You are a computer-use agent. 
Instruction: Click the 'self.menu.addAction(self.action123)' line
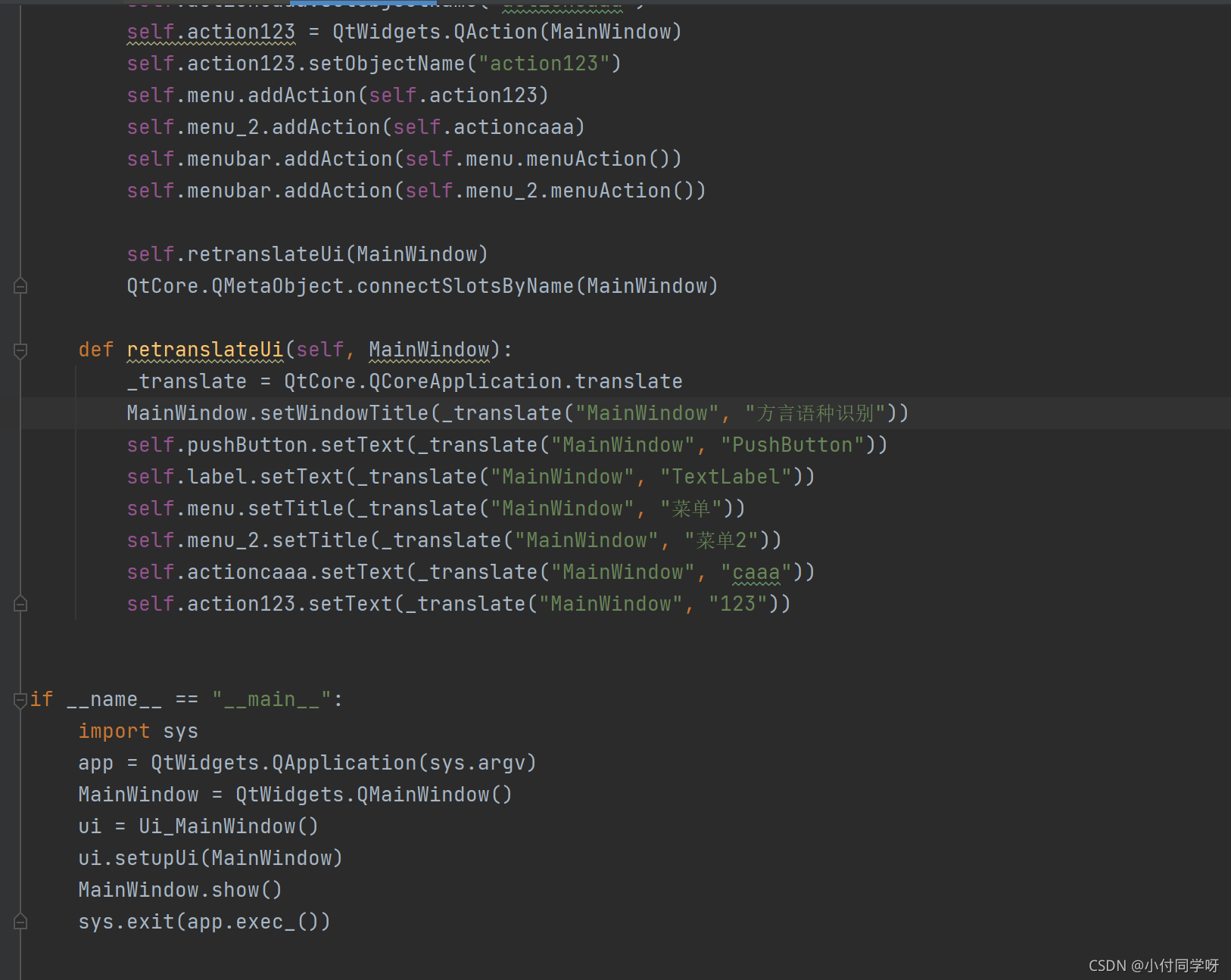(338, 95)
